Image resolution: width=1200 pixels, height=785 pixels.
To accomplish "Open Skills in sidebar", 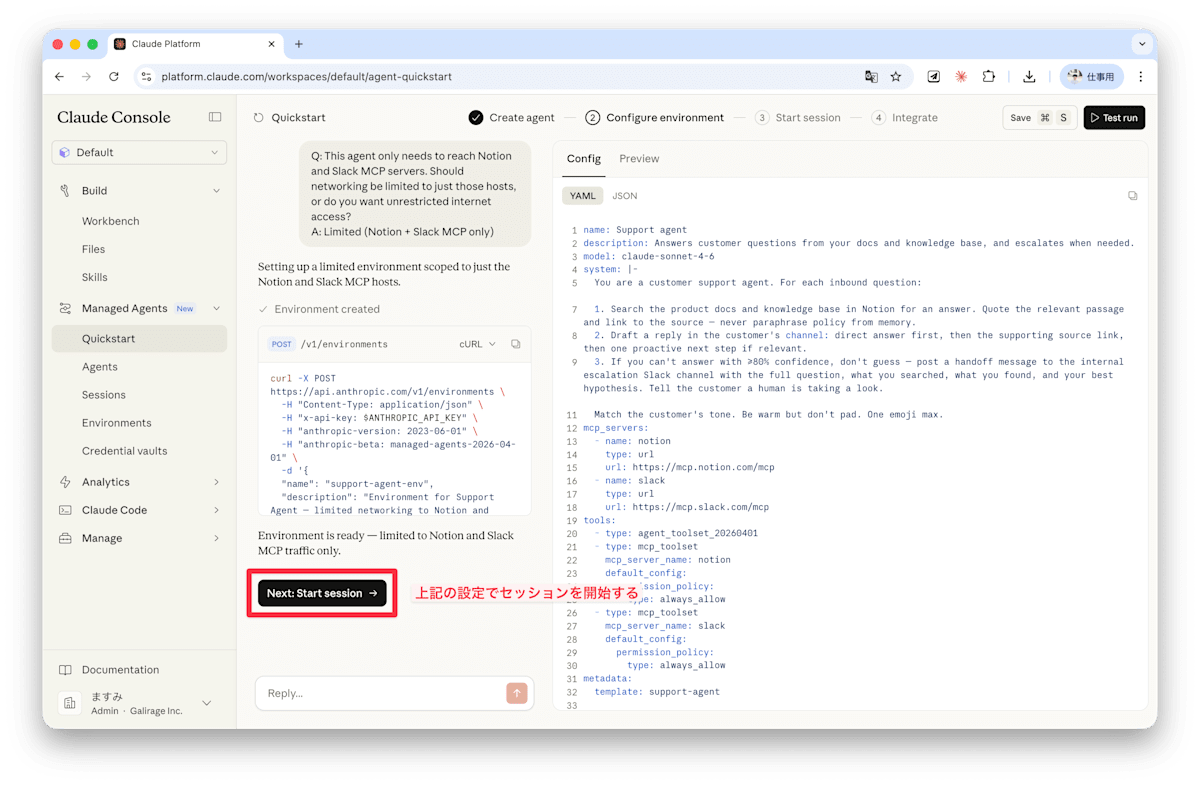I will pyautogui.click(x=95, y=277).
